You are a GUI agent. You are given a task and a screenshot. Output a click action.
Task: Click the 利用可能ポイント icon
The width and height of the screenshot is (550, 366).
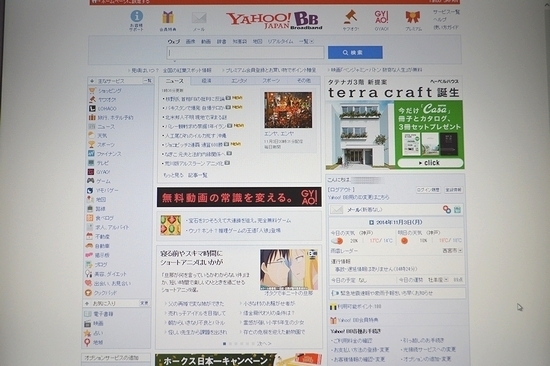point(333,307)
